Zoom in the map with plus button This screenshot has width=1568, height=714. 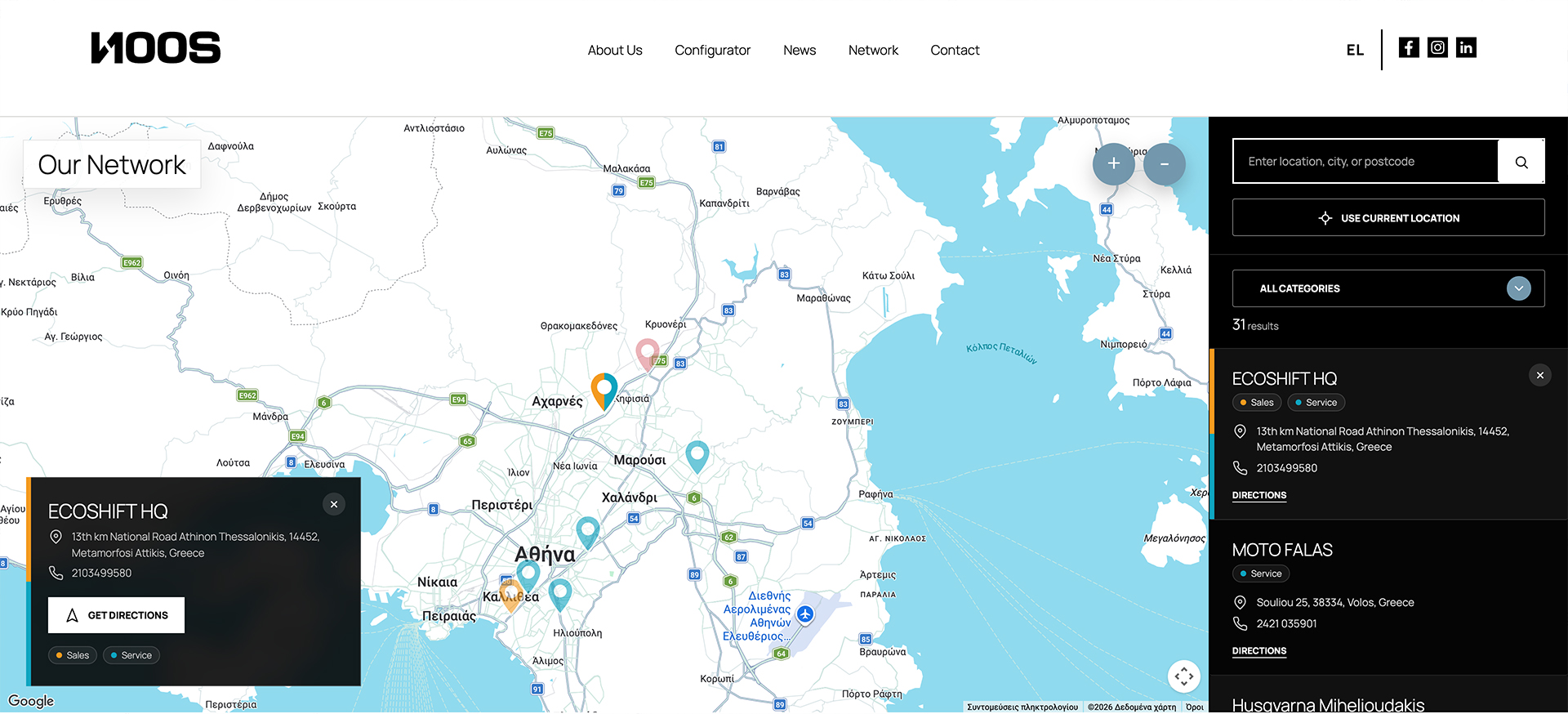1114,163
